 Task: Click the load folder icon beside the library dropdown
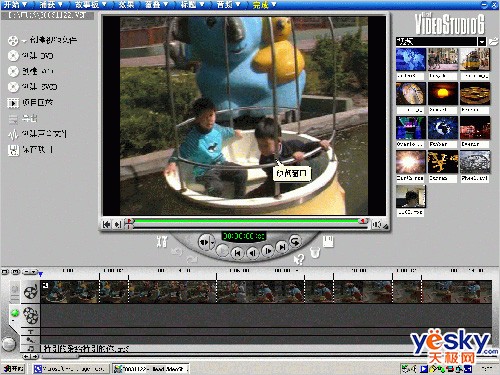pyautogui.click(x=493, y=41)
